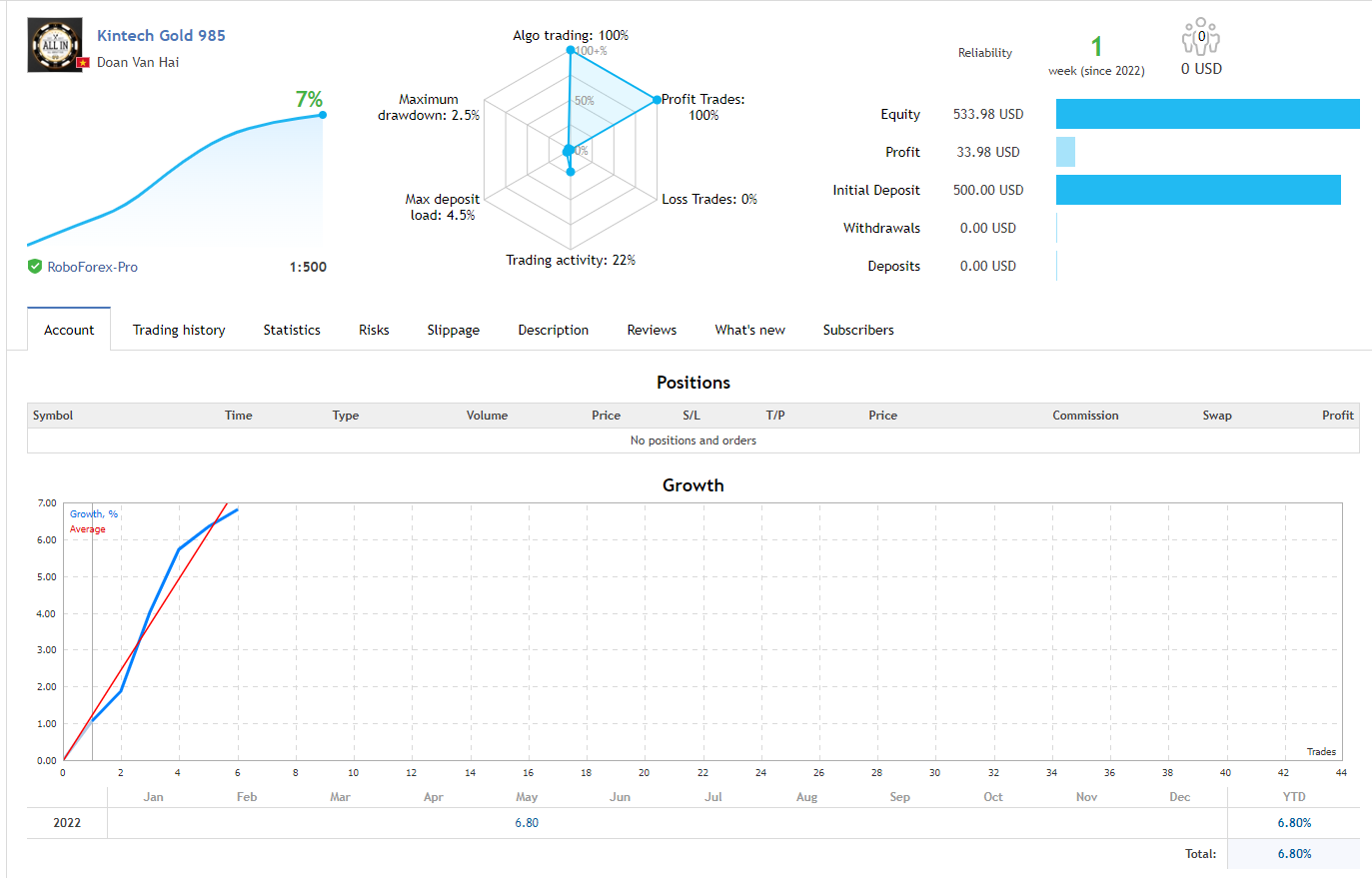This screenshot has height=878, width=1372.
Task: Click the blue Initial Deposit bar
Action: [x=1198, y=190]
